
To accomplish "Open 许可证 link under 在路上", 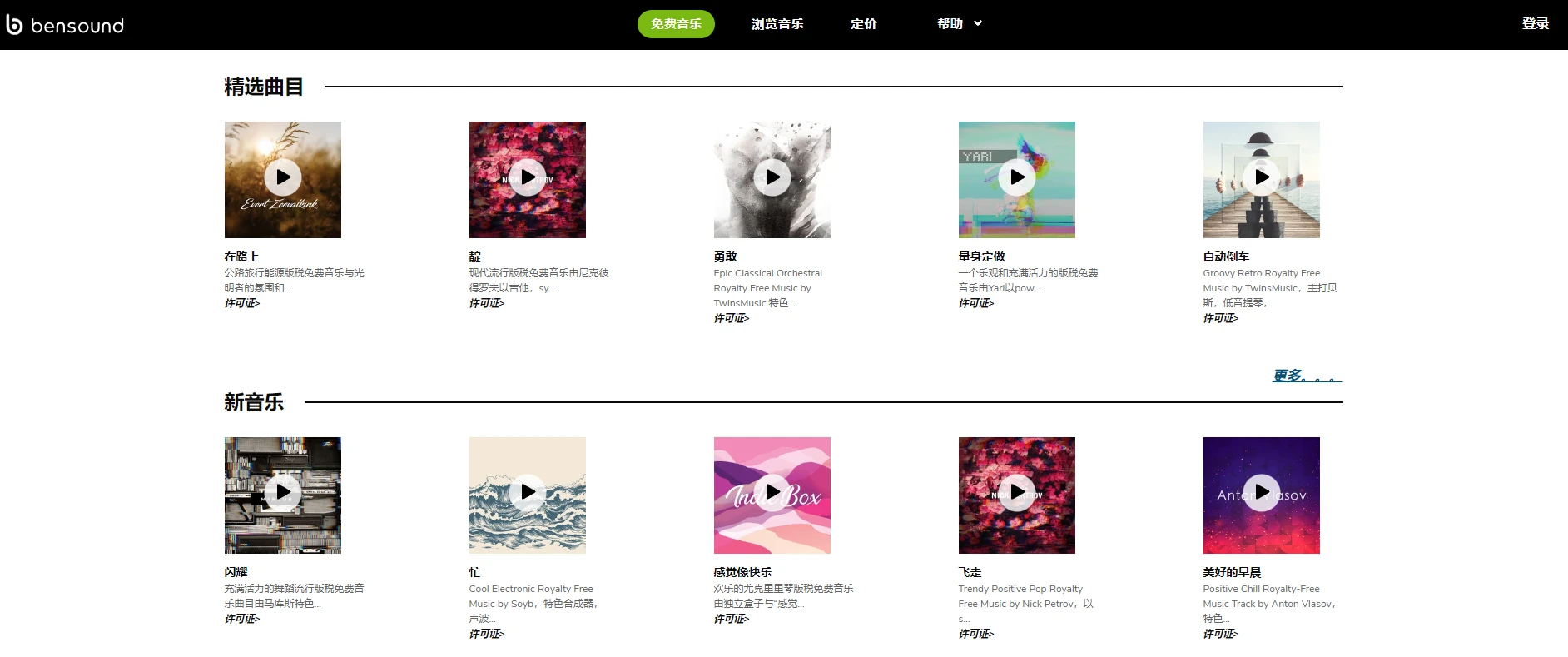I will tap(242, 303).
